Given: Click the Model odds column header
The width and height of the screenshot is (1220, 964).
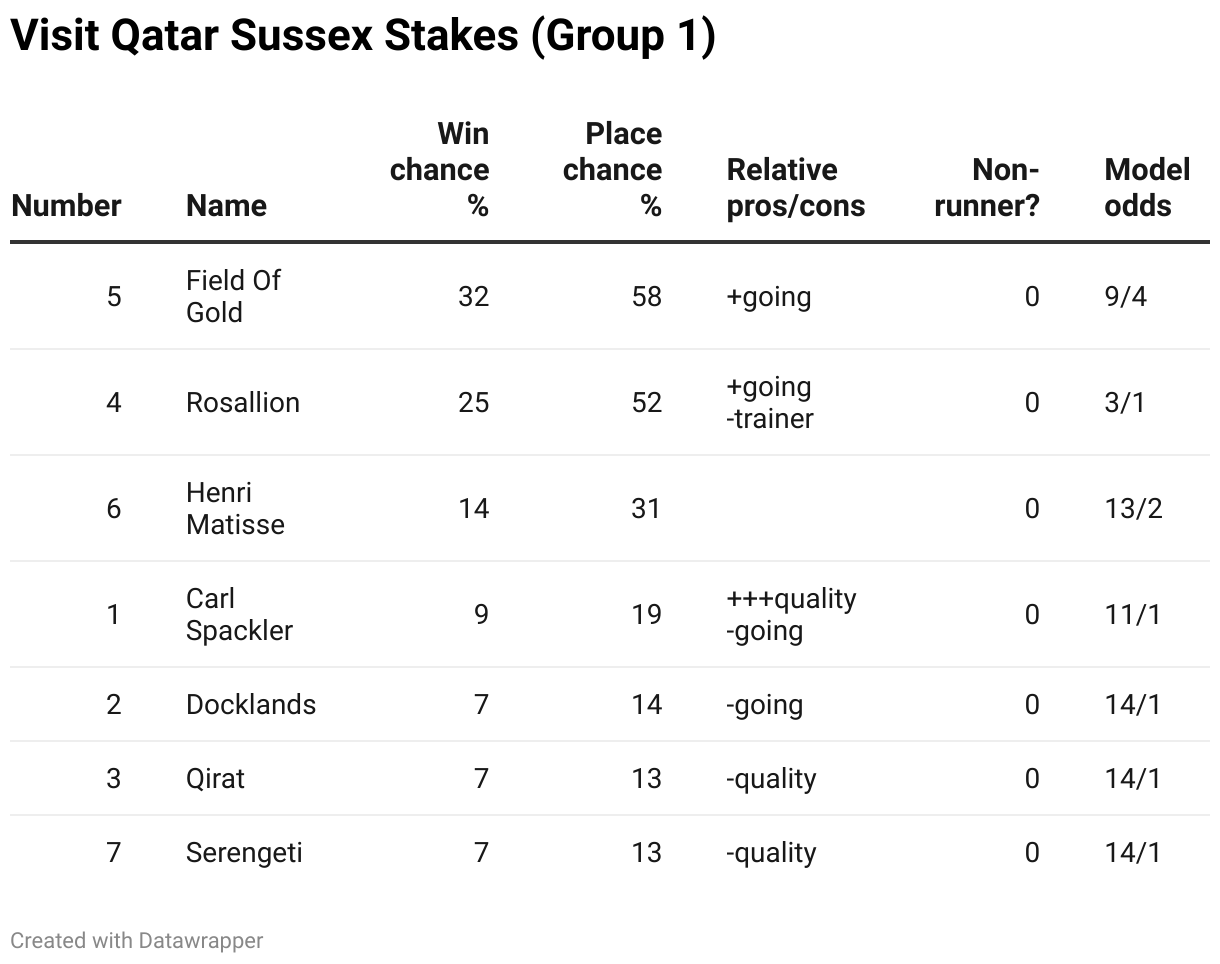Looking at the screenshot, I should 1146,187.
